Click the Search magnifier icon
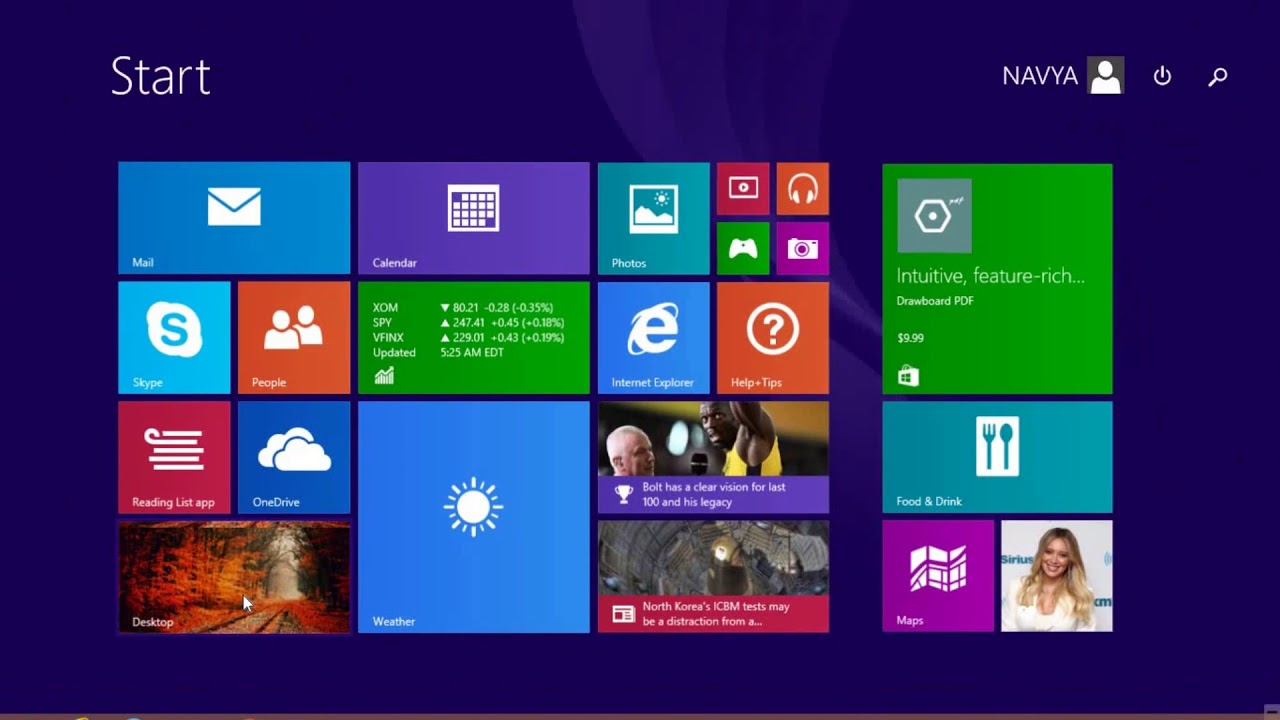 [1217, 76]
